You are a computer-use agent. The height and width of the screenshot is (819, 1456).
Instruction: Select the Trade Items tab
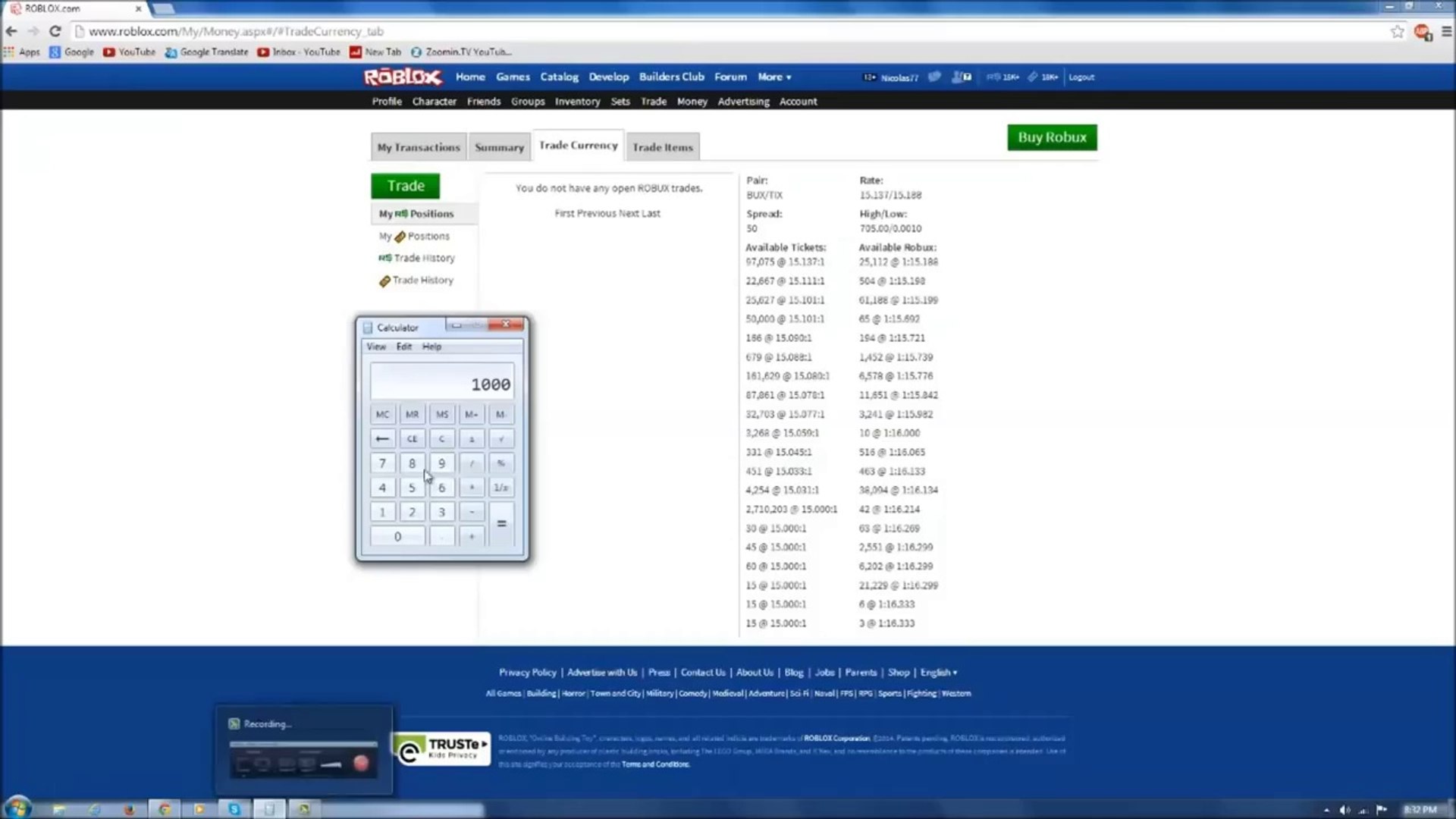[661, 146]
